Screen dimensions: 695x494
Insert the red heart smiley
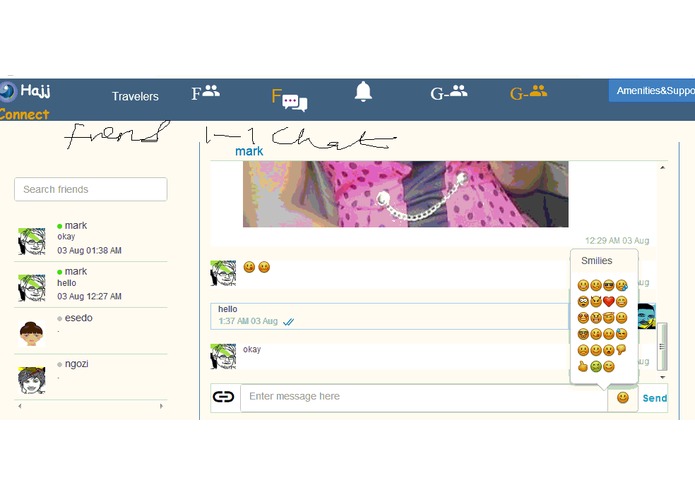coord(609,301)
